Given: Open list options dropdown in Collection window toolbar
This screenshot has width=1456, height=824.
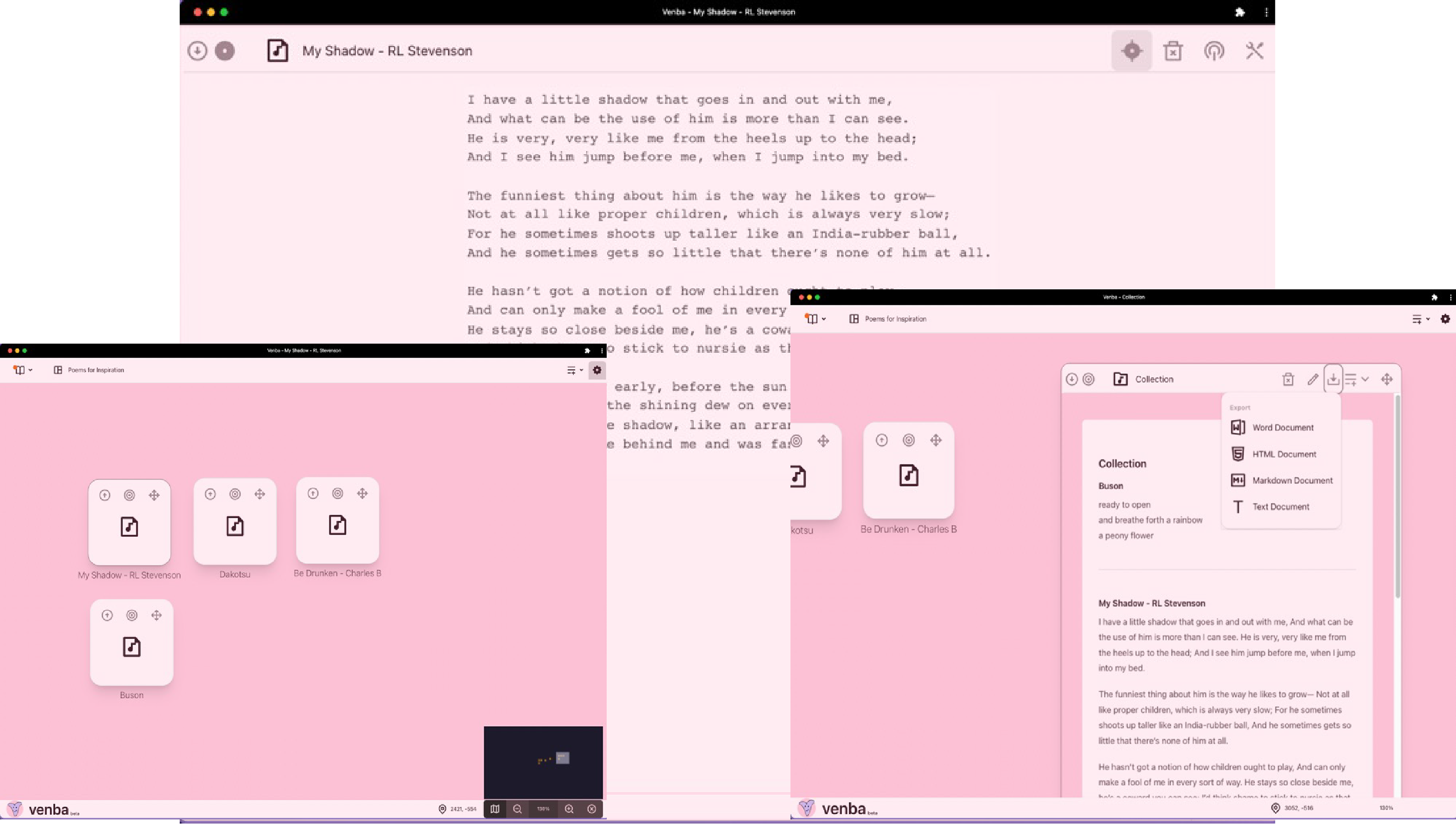Looking at the screenshot, I should (x=1421, y=319).
